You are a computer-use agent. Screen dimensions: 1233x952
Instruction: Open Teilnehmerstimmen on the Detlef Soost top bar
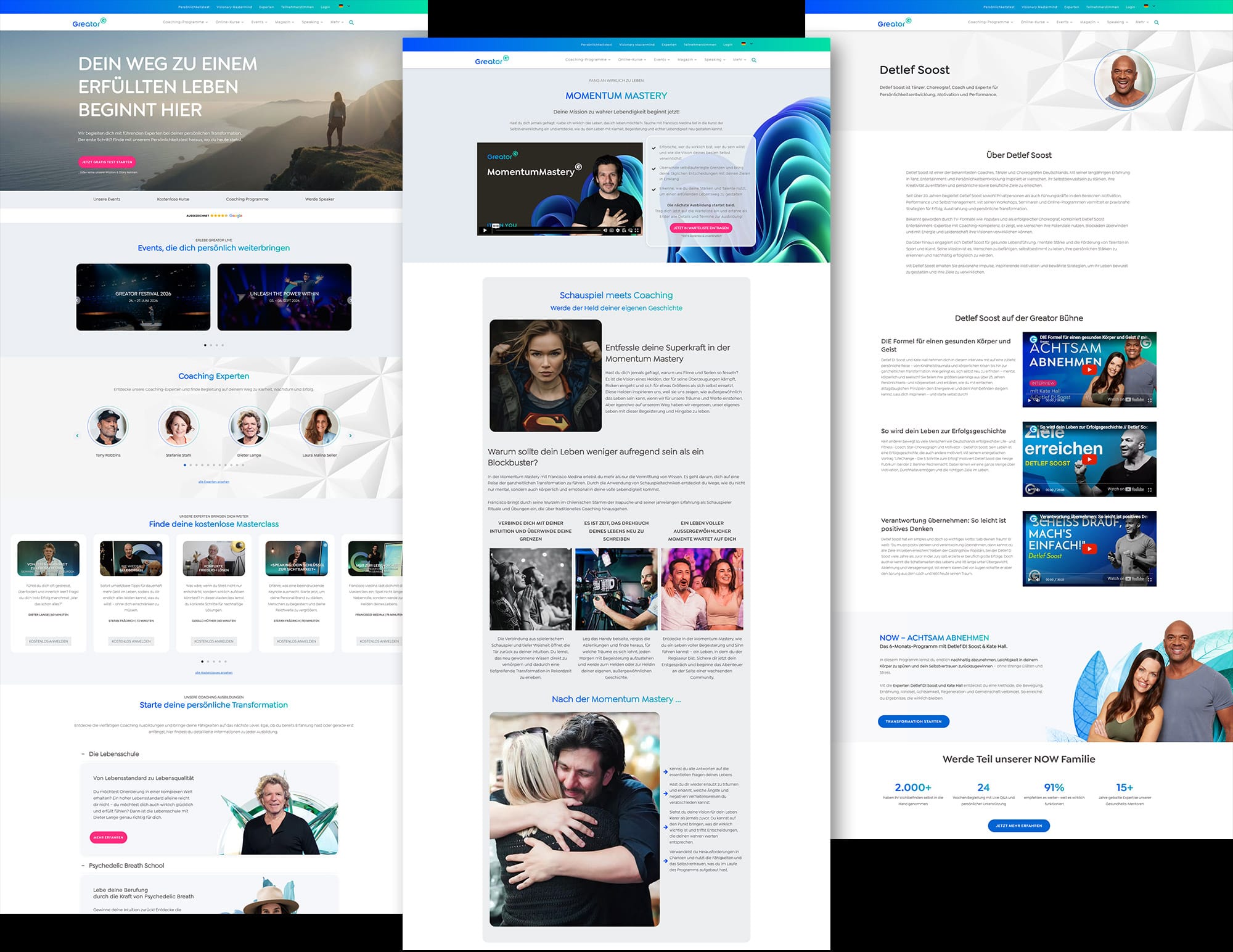click(x=1102, y=7)
